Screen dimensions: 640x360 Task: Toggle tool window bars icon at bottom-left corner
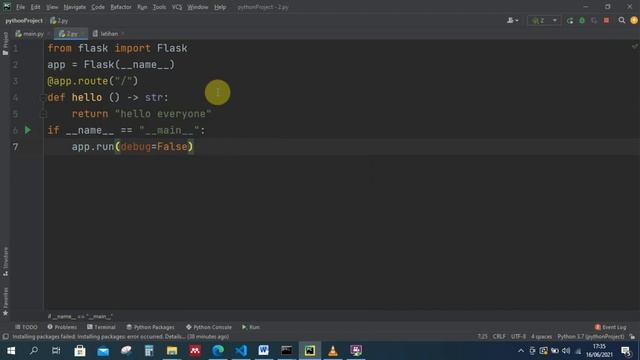[x=5, y=337]
